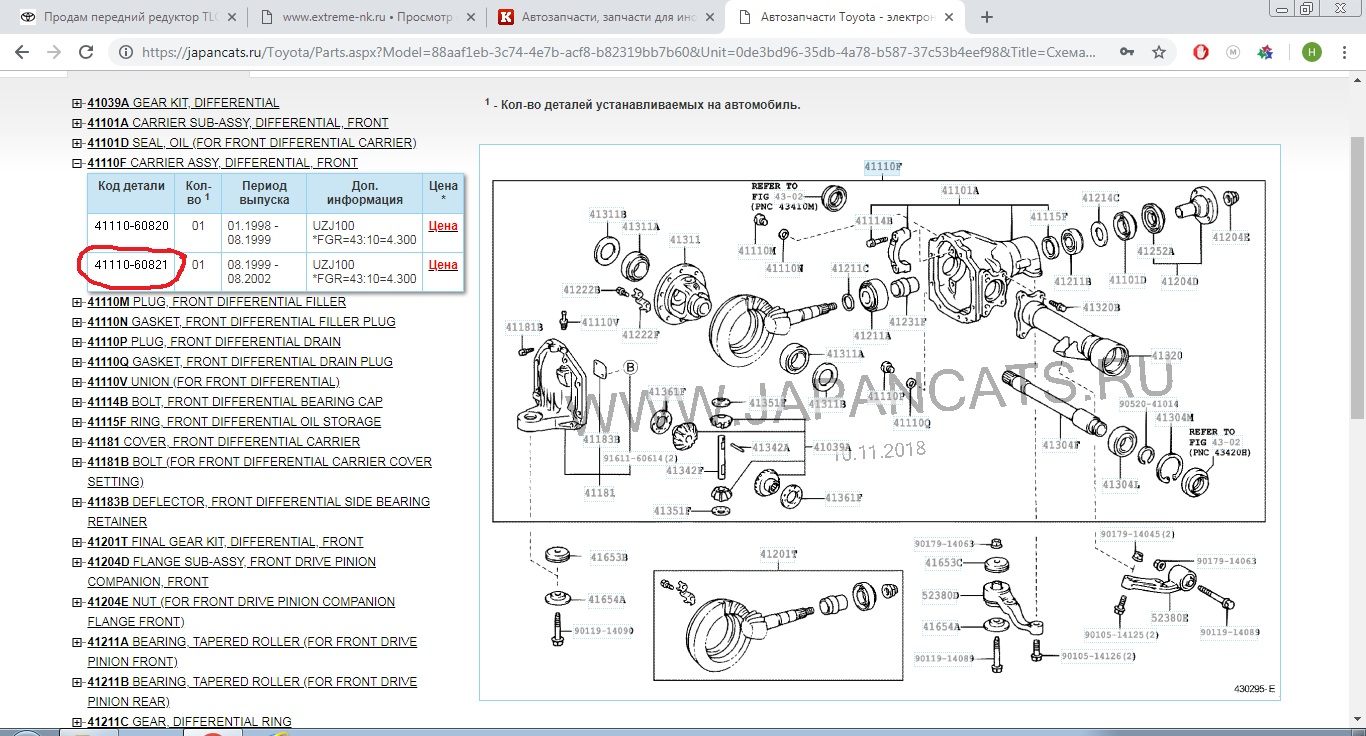Expand 41101D SEAL, OIL node
Screen dimensions: 1366x736
(77, 143)
